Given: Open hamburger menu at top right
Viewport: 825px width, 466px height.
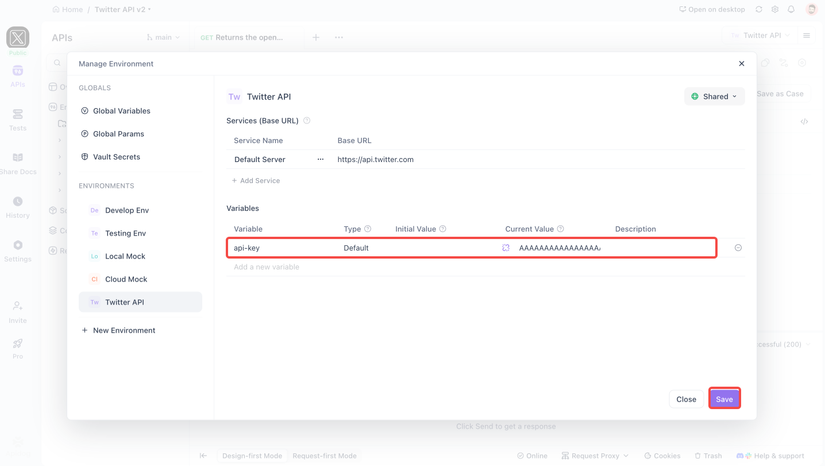Looking at the screenshot, I should click(x=807, y=35).
